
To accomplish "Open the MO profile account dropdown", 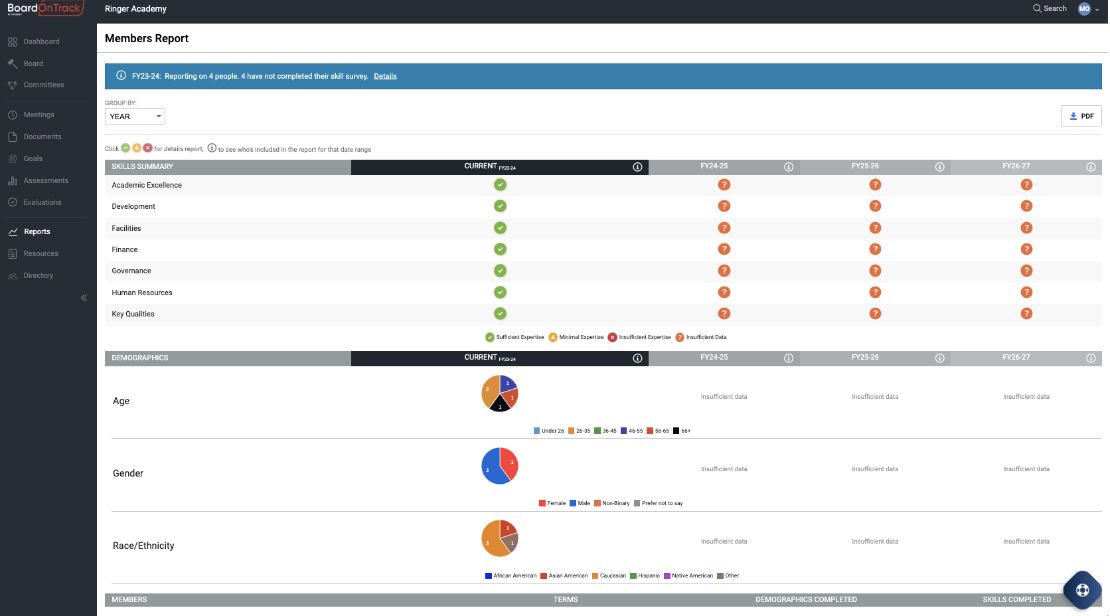I will [x=1084, y=8].
